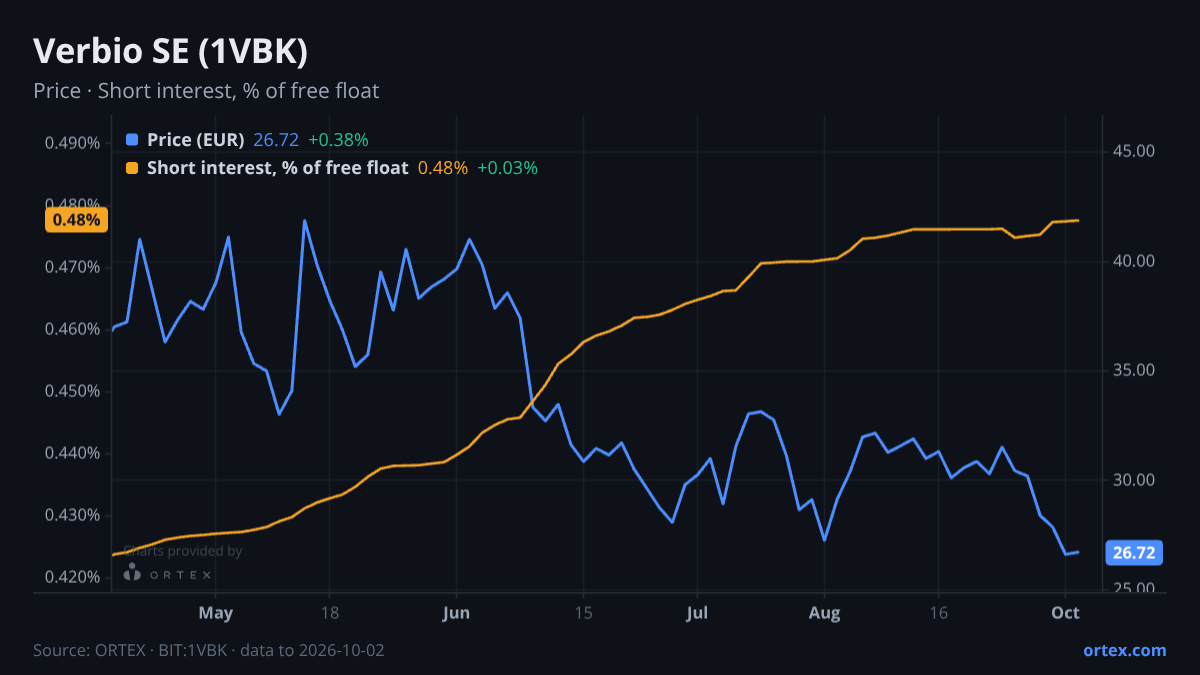
Task: Click the 45.00 right axis label
Action: [1134, 151]
